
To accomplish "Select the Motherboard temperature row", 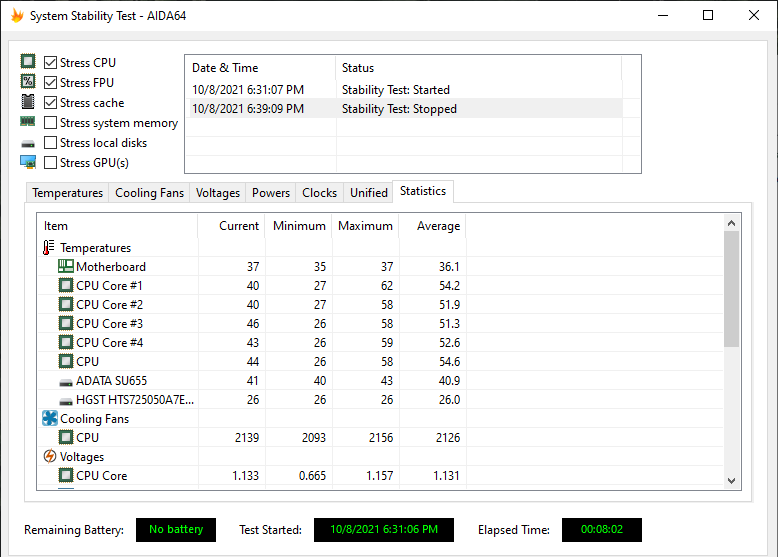I will tap(380, 266).
